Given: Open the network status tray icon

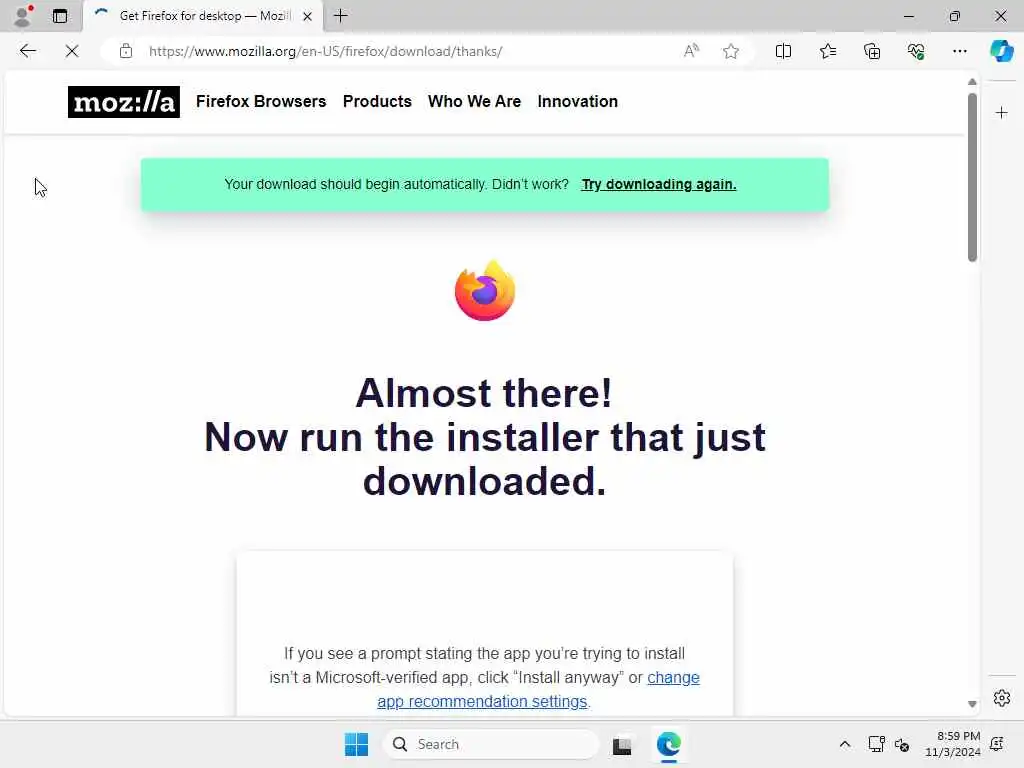Looking at the screenshot, I should coord(876,744).
